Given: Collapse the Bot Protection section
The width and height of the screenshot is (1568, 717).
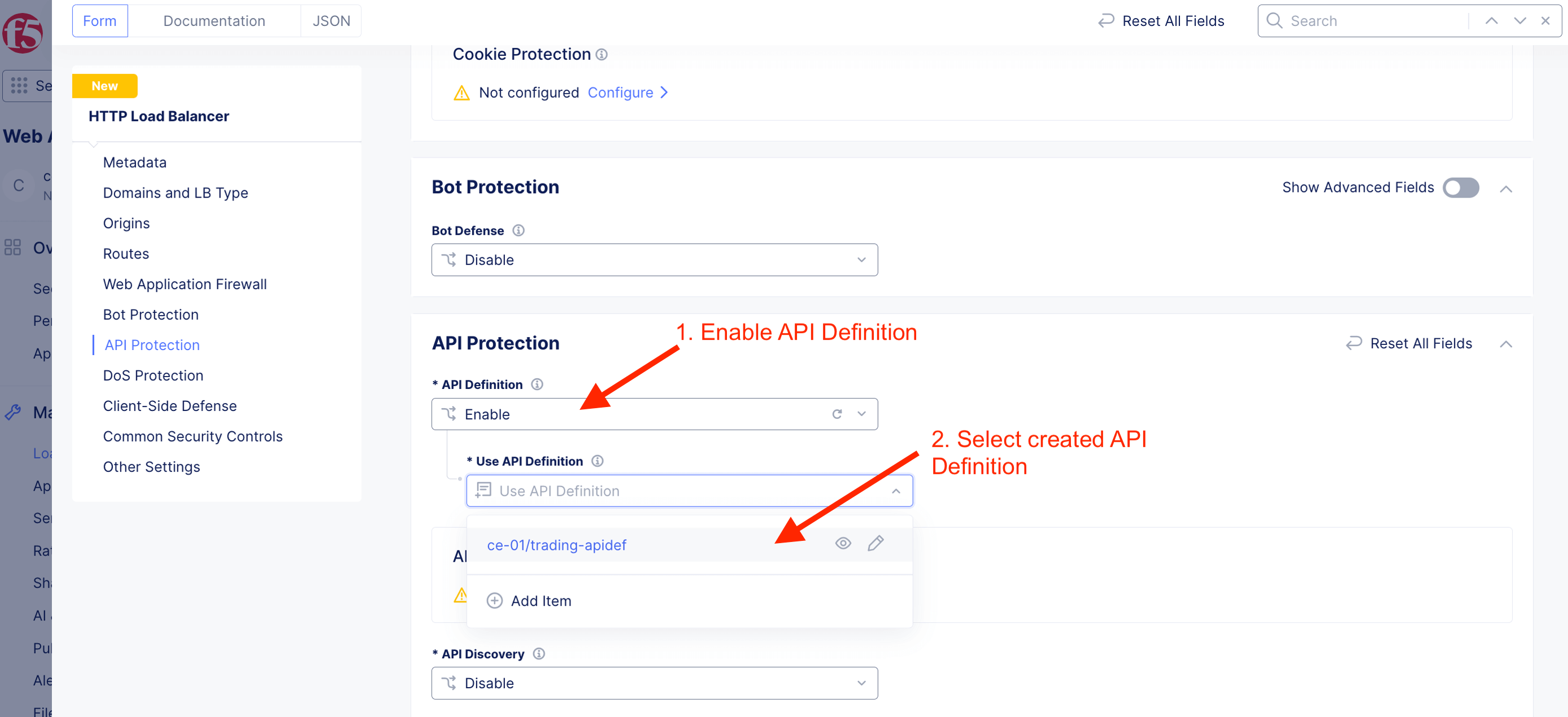Looking at the screenshot, I should (1506, 189).
